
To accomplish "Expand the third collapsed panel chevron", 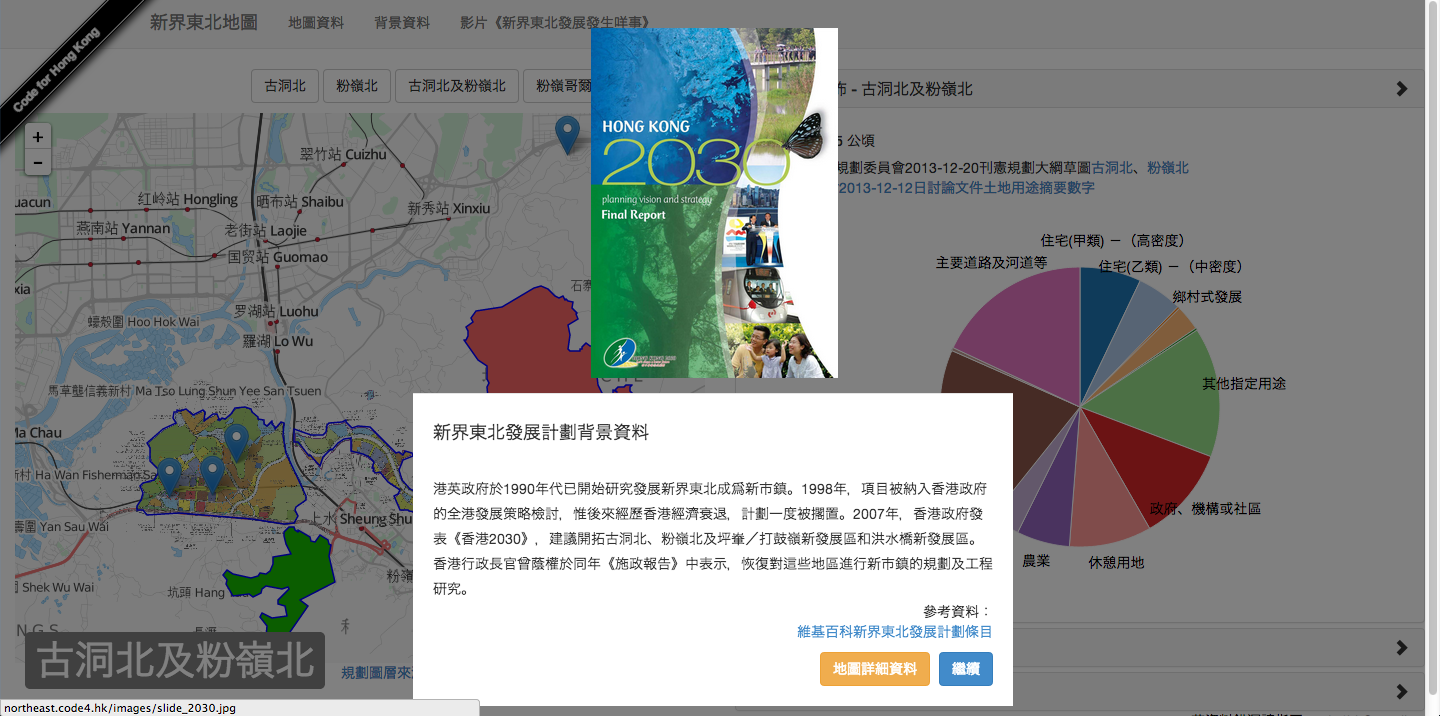I will pyautogui.click(x=1402, y=691).
